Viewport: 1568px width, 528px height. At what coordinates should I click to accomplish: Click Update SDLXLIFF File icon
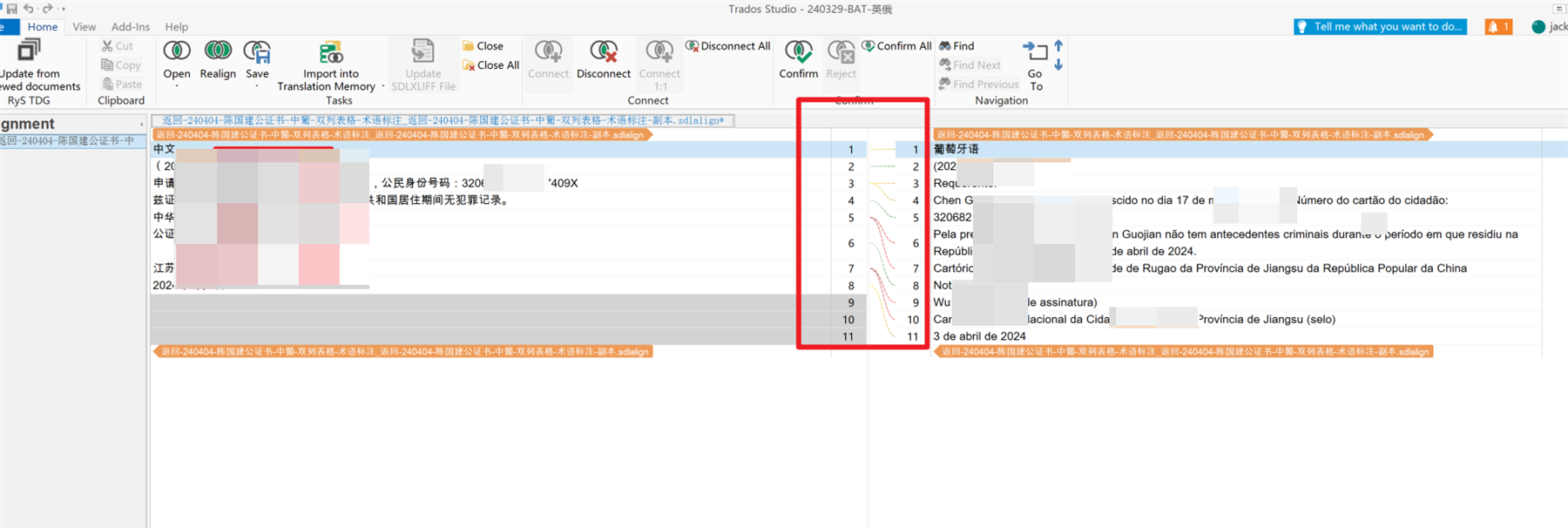point(422,51)
